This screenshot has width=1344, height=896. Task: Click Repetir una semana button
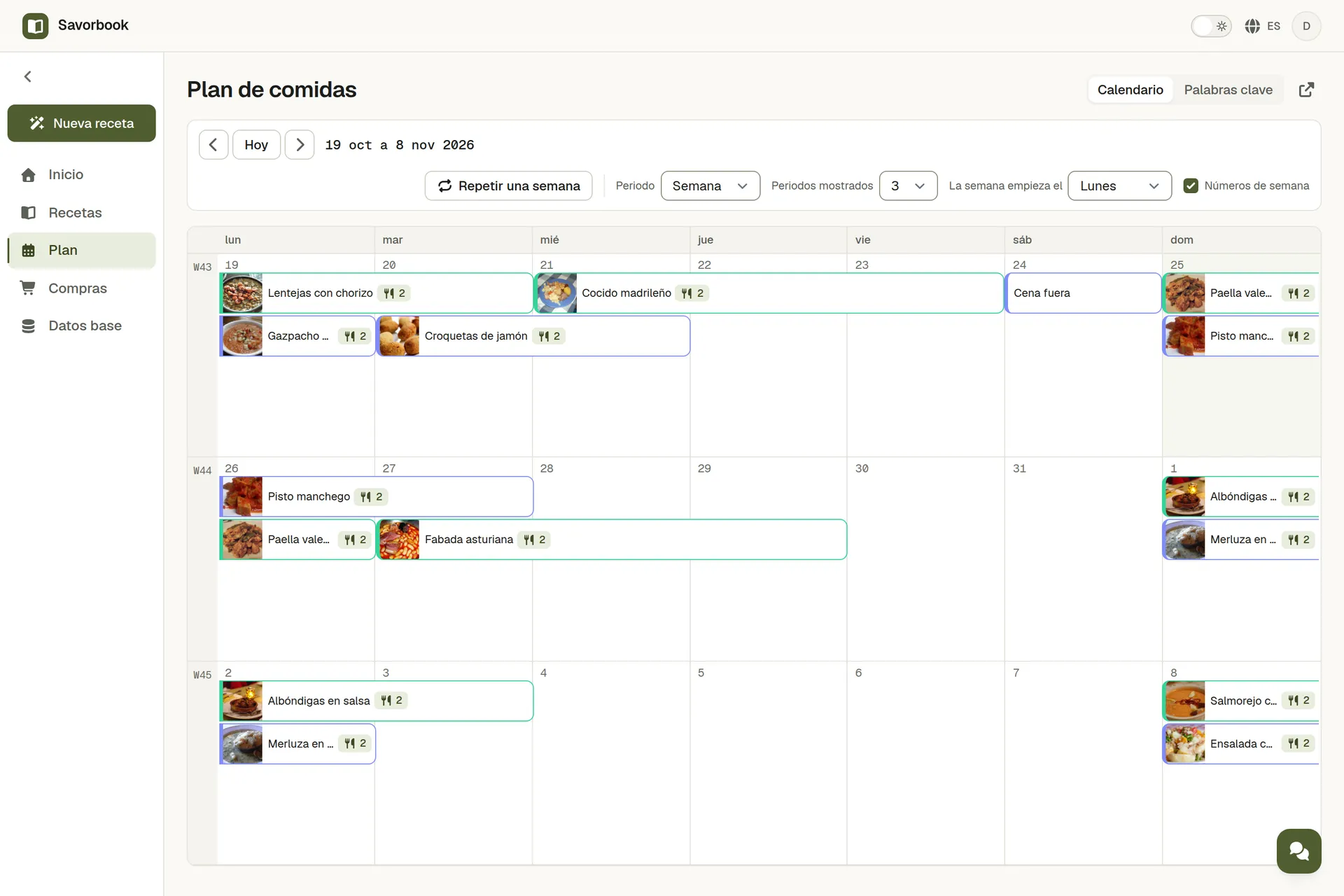click(x=508, y=185)
